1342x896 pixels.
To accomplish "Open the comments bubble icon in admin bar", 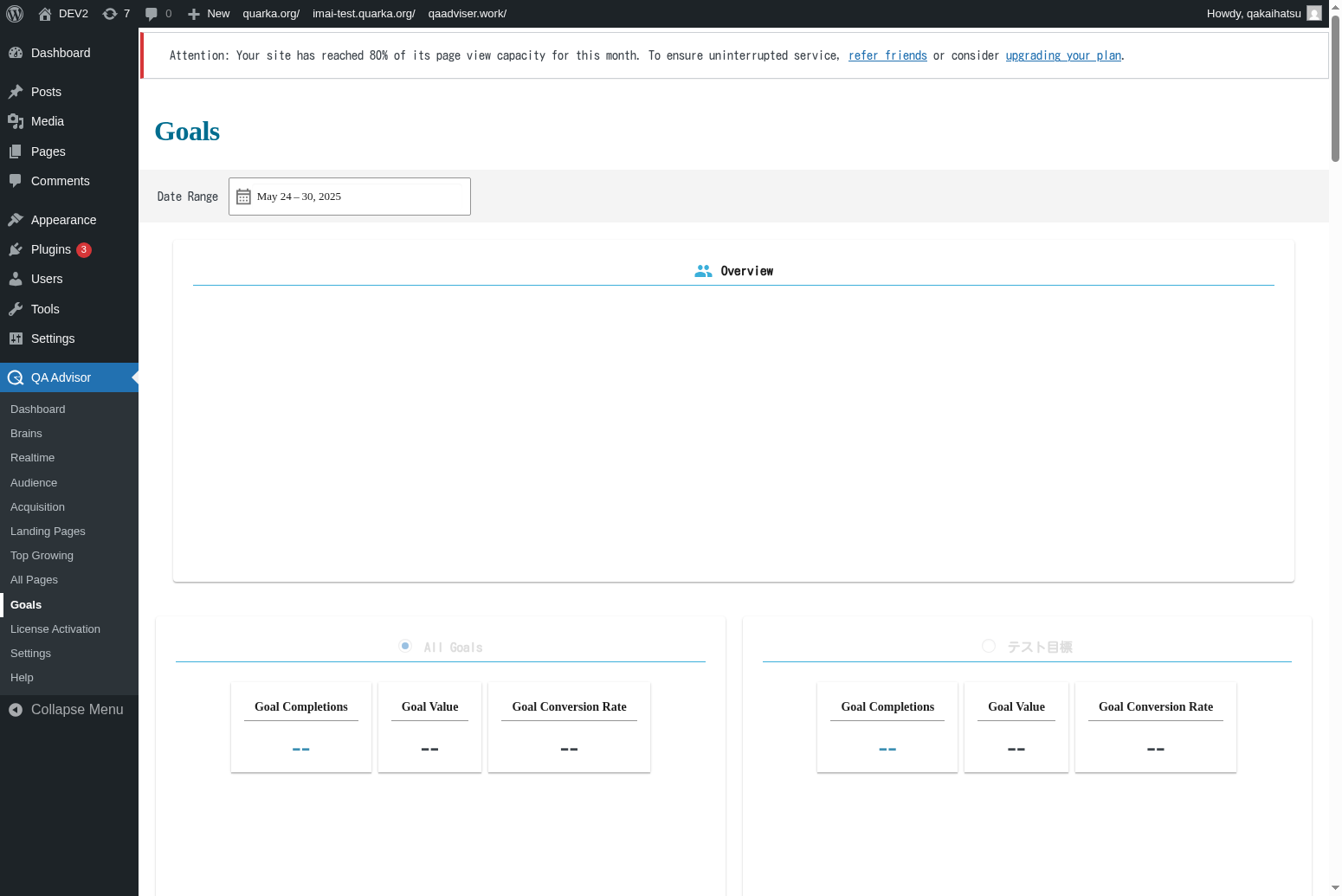I will [152, 14].
